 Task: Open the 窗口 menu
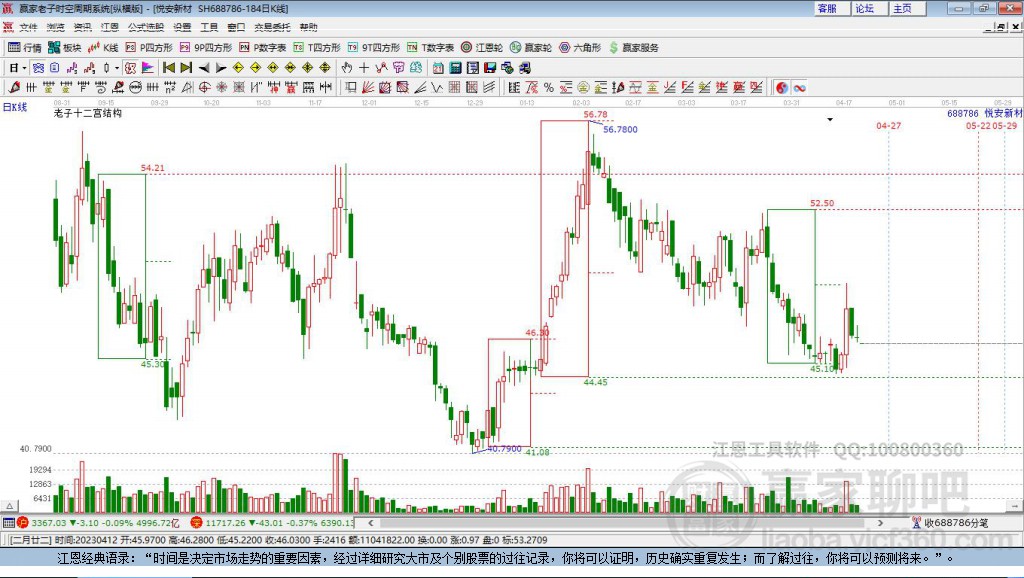[x=236, y=27]
